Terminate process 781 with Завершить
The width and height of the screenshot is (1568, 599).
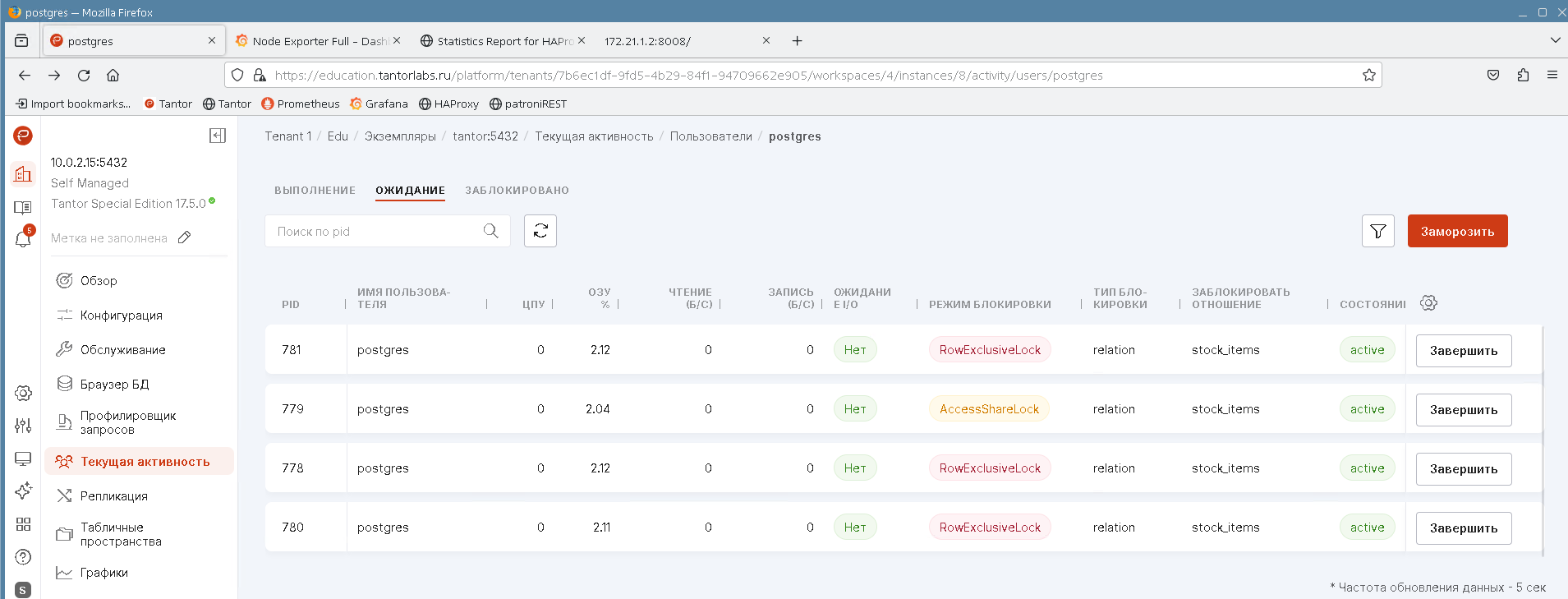coord(1463,351)
